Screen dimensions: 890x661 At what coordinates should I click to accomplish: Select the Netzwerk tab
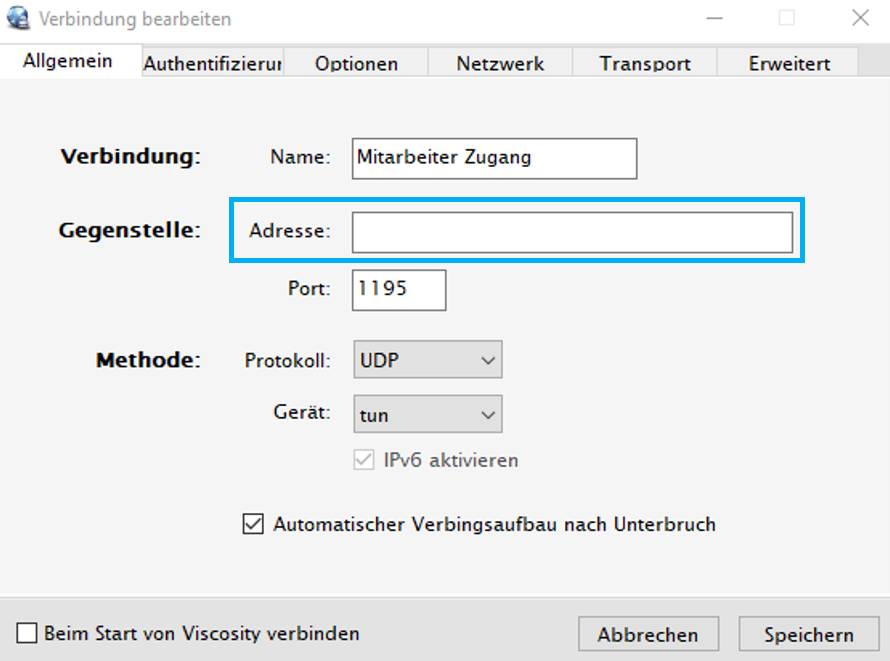pos(500,63)
